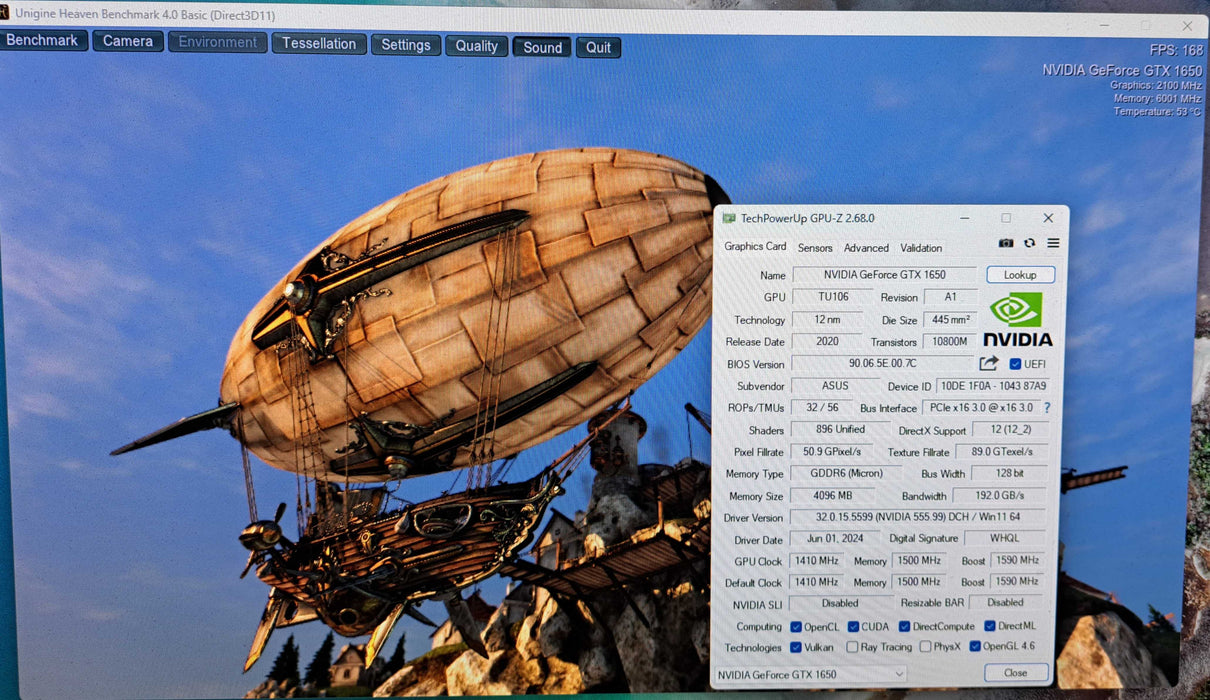Switch to the Graphics Card tab

(755, 246)
